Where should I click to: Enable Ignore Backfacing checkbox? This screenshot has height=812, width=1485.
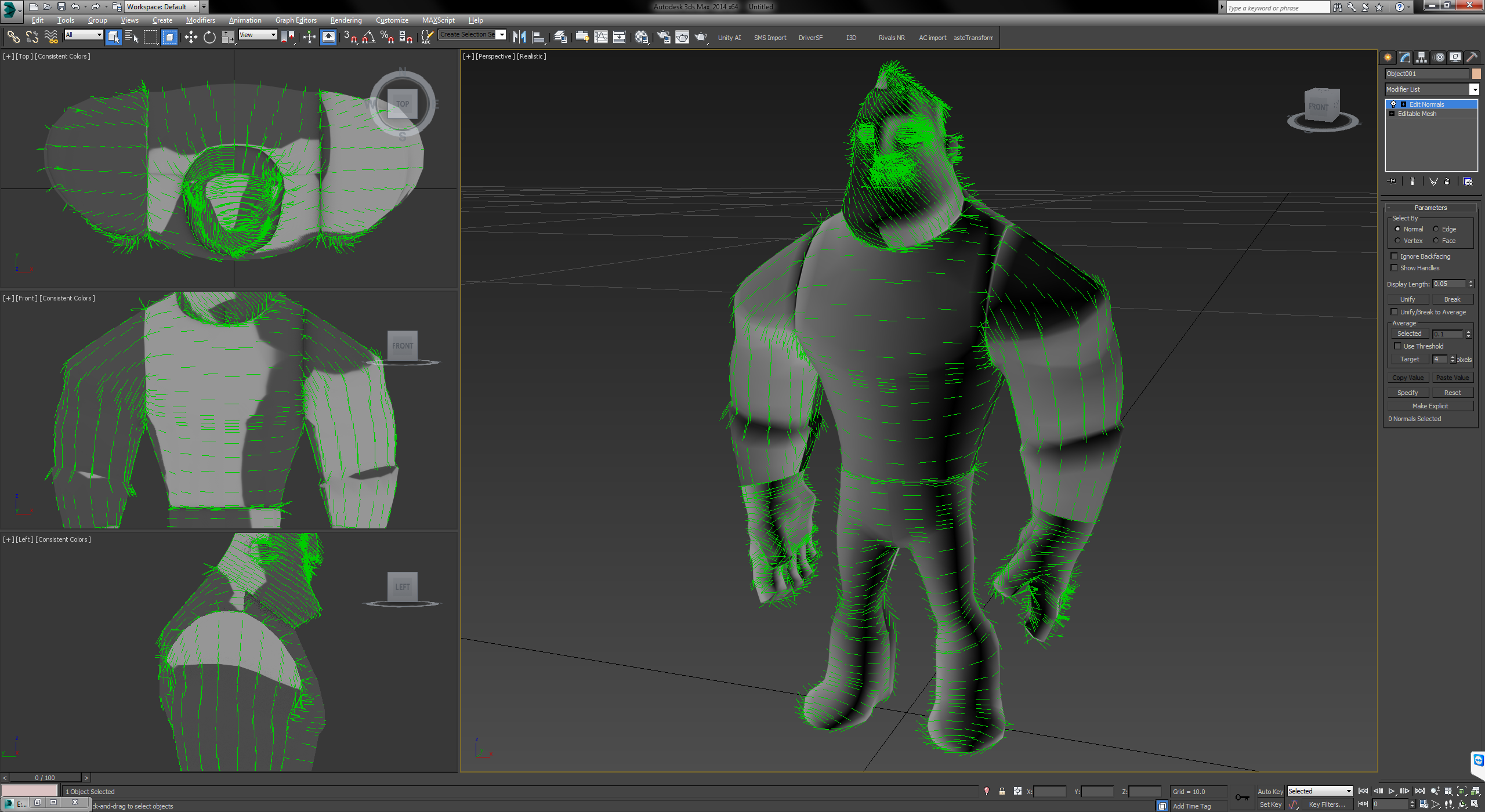point(1394,256)
